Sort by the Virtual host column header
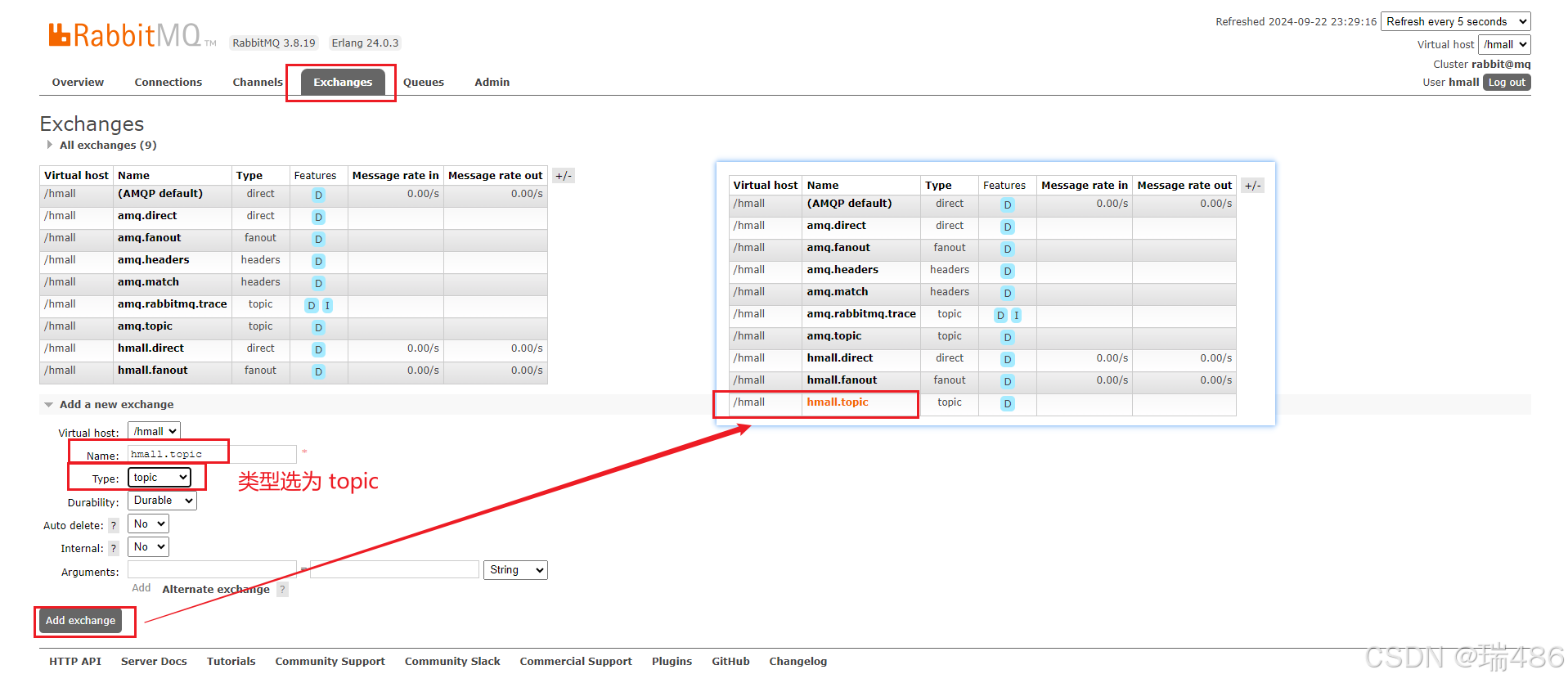The width and height of the screenshot is (1568, 683). [x=76, y=176]
